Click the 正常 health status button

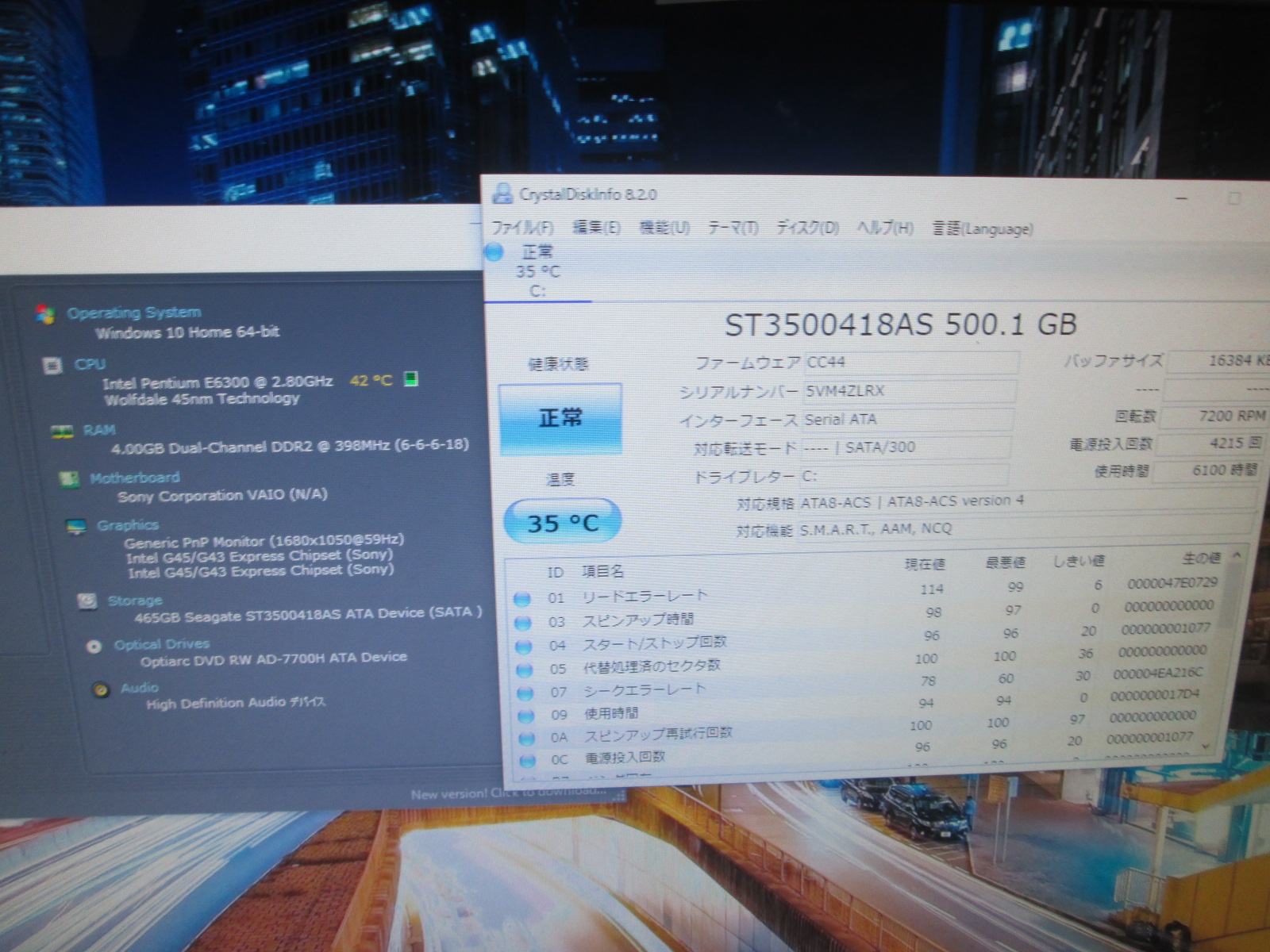click(560, 418)
